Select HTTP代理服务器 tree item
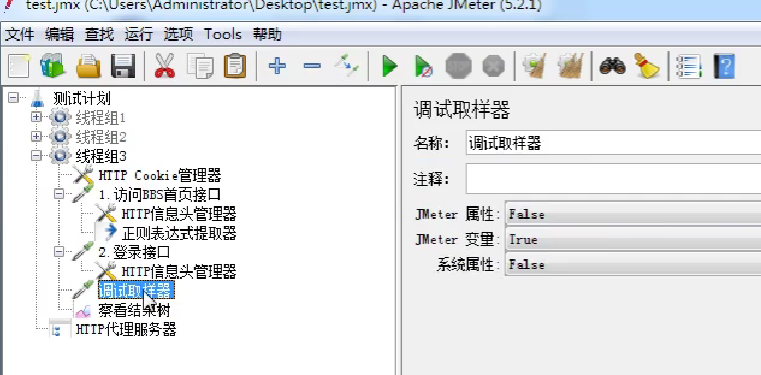The height and width of the screenshot is (375, 761). click(x=126, y=329)
